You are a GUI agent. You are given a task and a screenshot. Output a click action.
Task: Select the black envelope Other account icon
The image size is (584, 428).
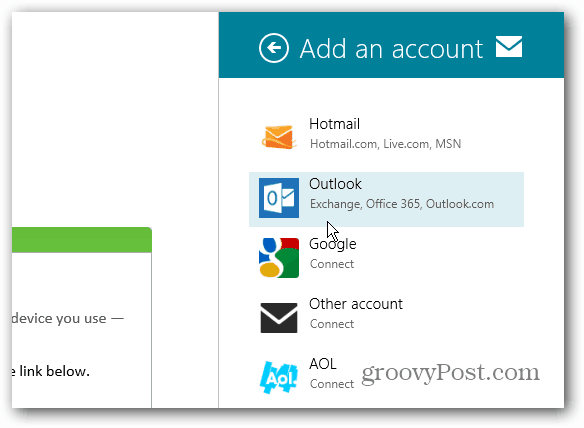point(279,318)
